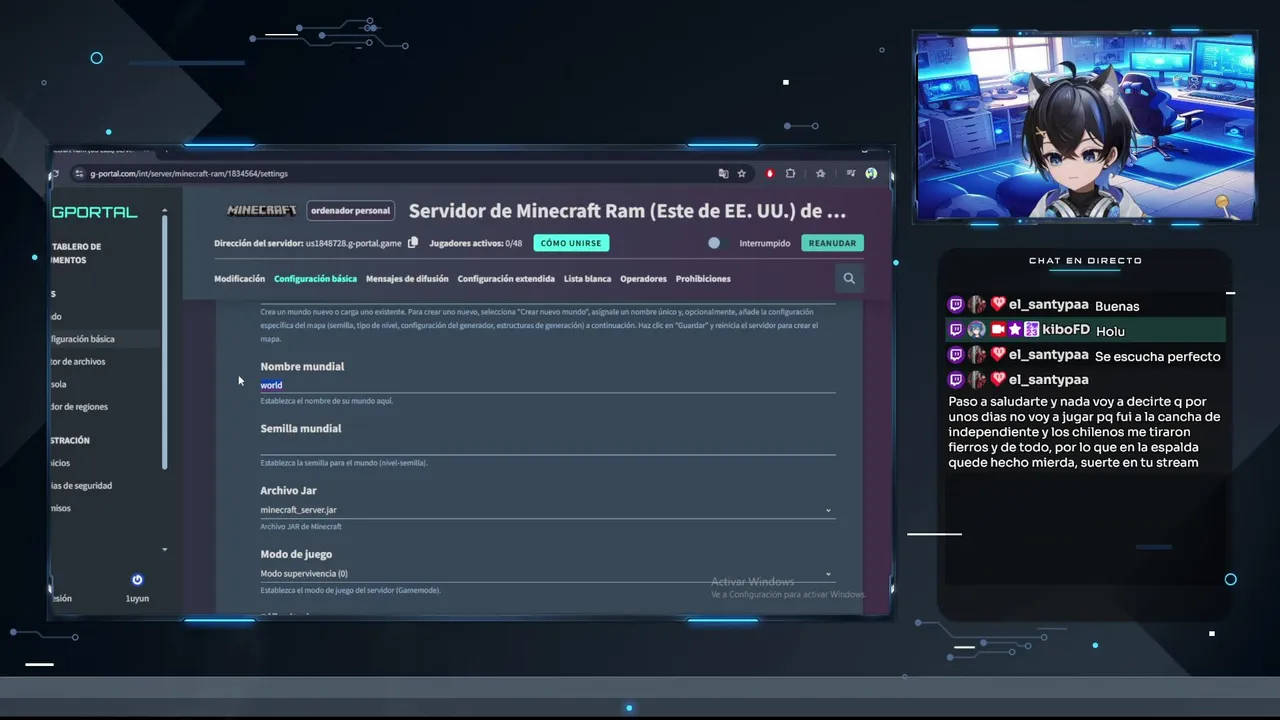This screenshot has height=720, width=1280.
Task: Open the Prohibiciones tab
Action: (703, 279)
